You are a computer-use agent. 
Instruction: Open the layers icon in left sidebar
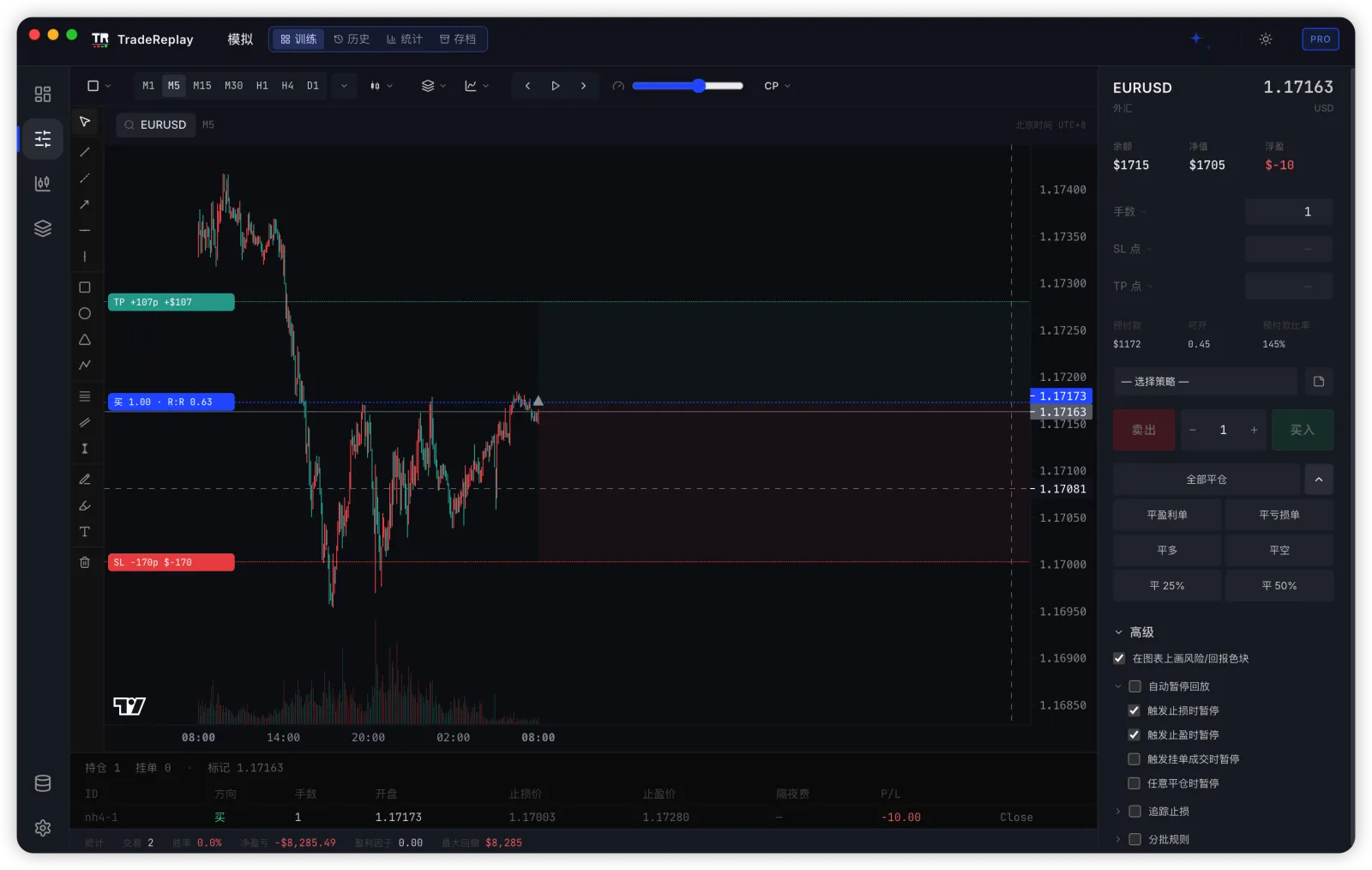coord(43,228)
